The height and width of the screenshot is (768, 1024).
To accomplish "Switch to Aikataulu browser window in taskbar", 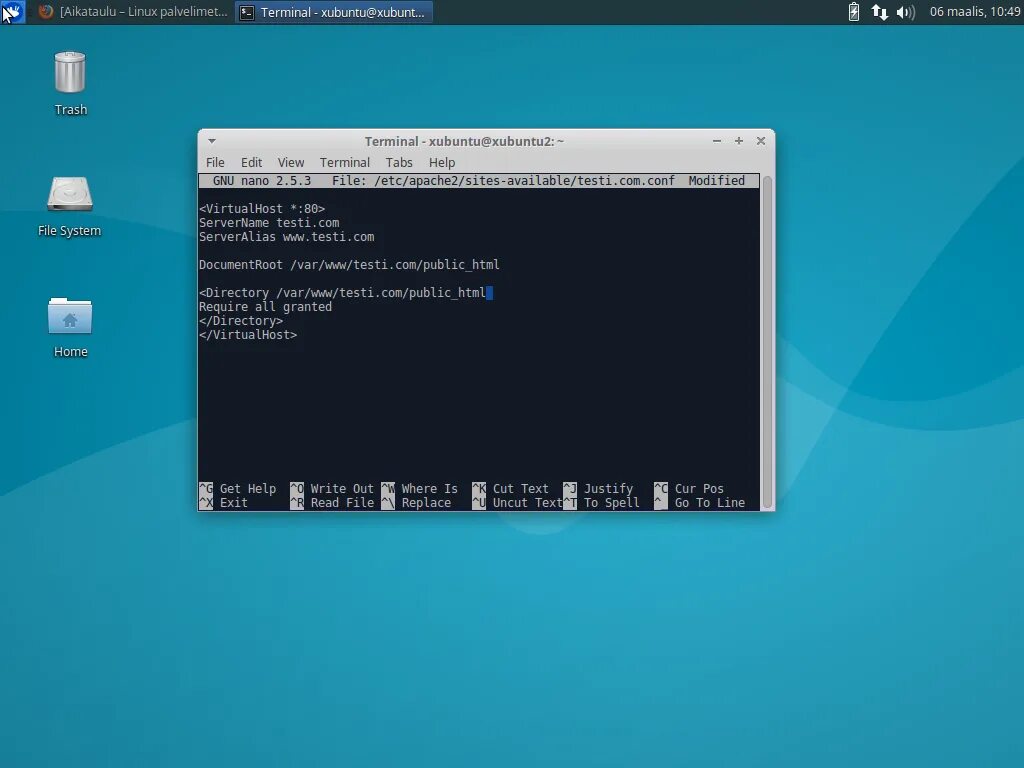I will point(133,12).
